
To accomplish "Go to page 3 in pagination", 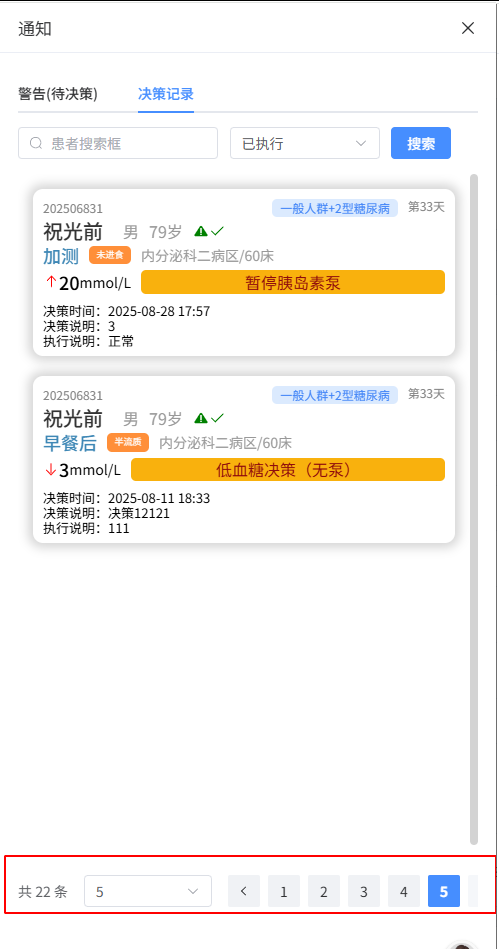I will [364, 891].
